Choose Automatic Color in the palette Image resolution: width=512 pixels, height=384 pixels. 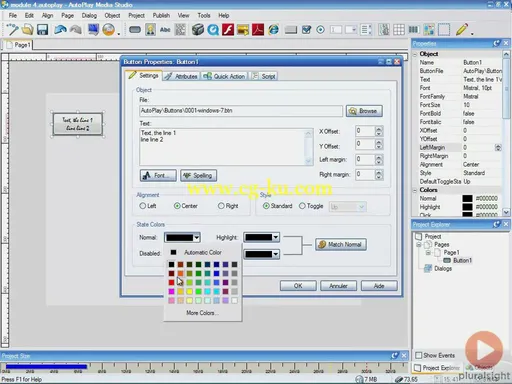point(203,252)
